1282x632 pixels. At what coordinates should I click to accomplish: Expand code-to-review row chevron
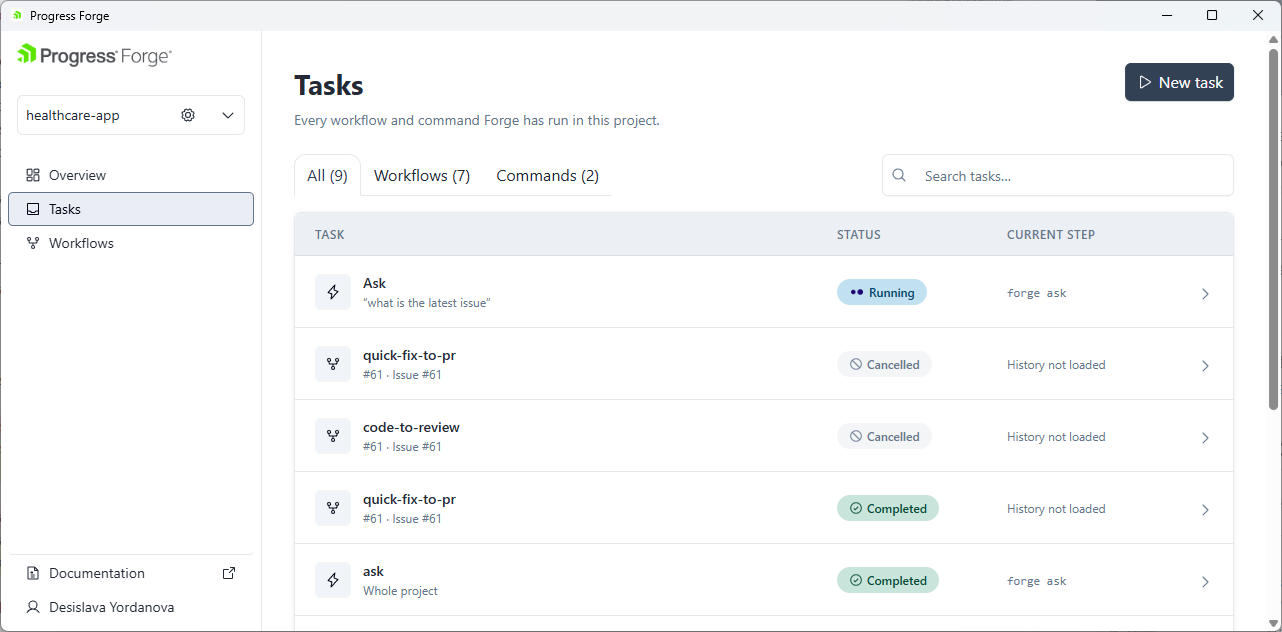pos(1205,438)
